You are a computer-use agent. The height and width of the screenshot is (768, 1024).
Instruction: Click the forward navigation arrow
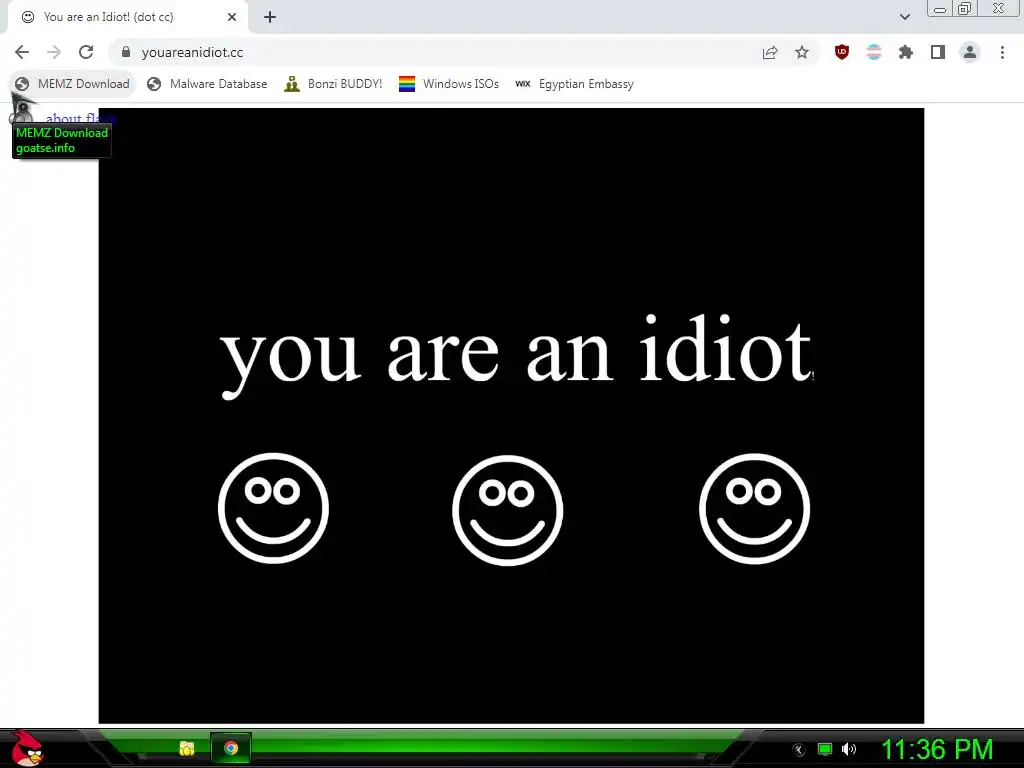point(54,52)
